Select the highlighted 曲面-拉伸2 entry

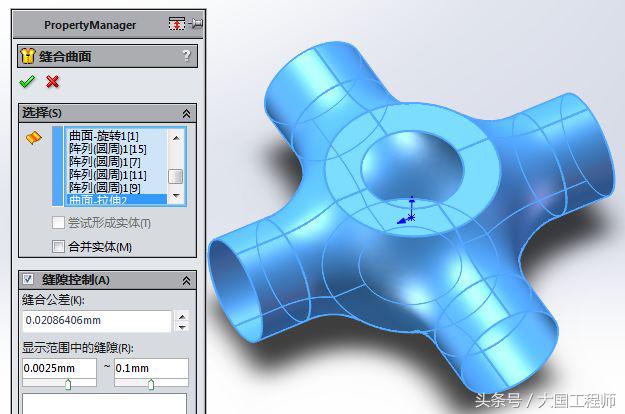tap(116, 199)
